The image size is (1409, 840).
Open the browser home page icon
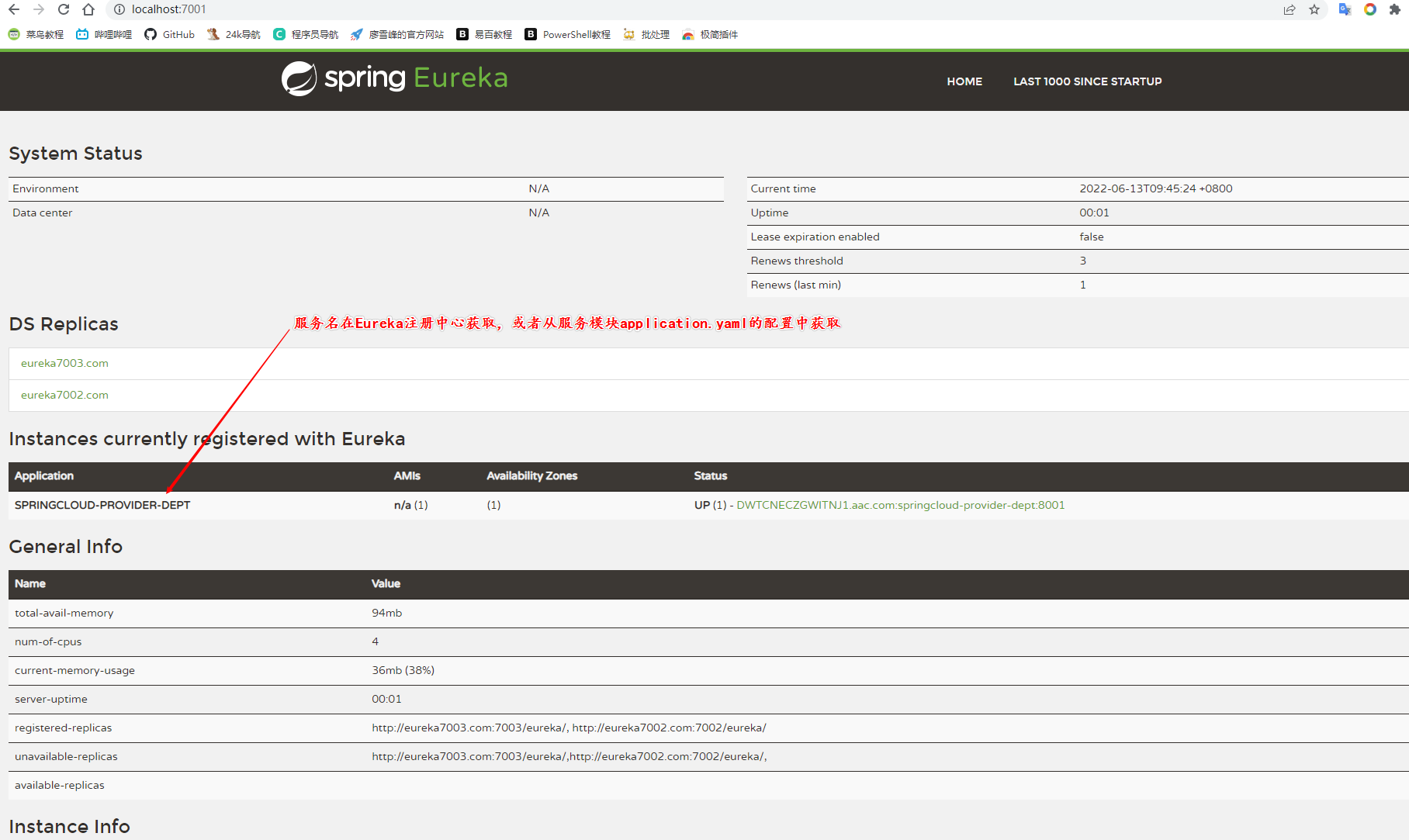[88, 9]
